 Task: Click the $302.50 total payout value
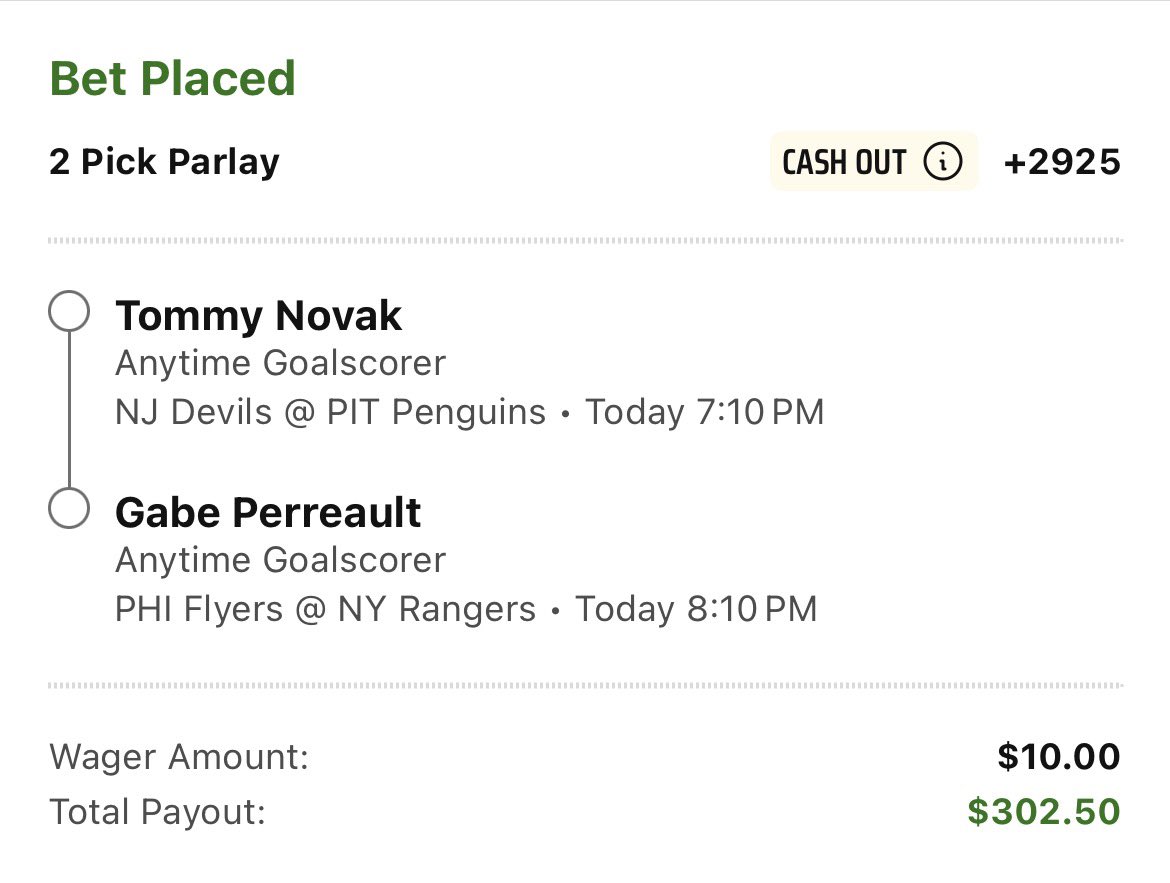pyautogui.click(x=1043, y=812)
